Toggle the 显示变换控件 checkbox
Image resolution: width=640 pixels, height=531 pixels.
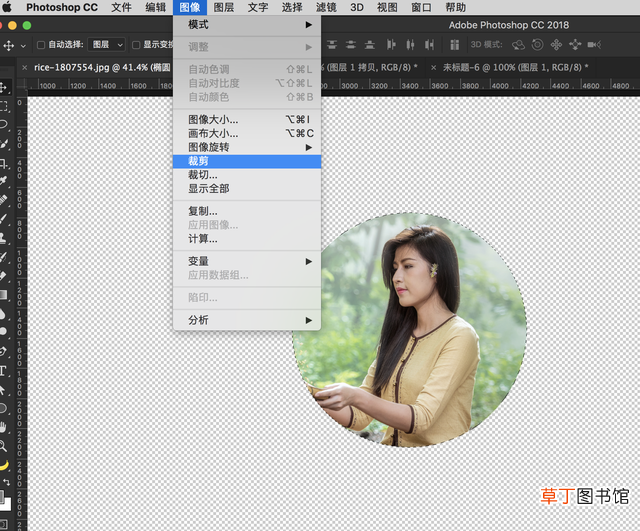pyautogui.click(x=136, y=45)
